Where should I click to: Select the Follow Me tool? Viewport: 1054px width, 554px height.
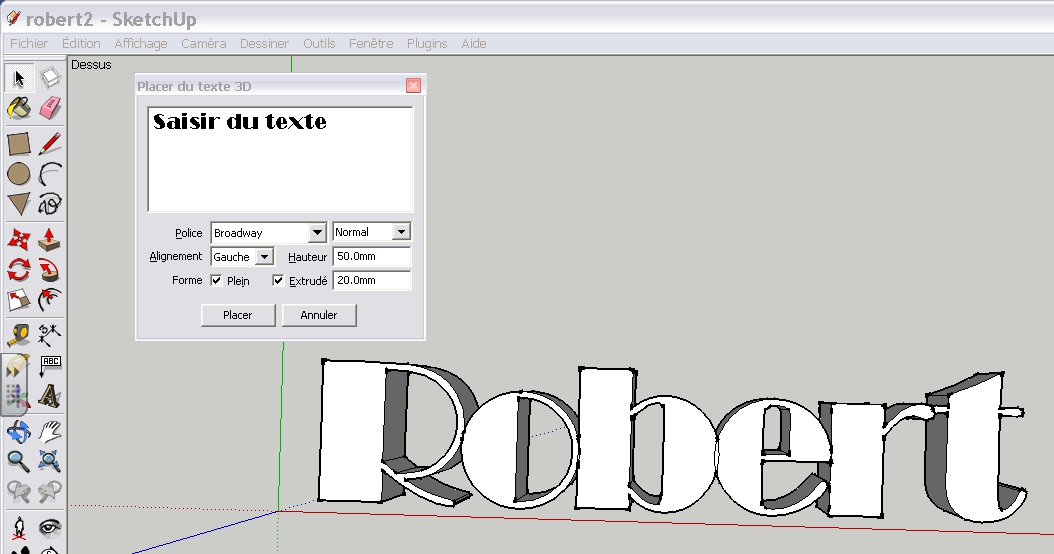[x=50, y=270]
